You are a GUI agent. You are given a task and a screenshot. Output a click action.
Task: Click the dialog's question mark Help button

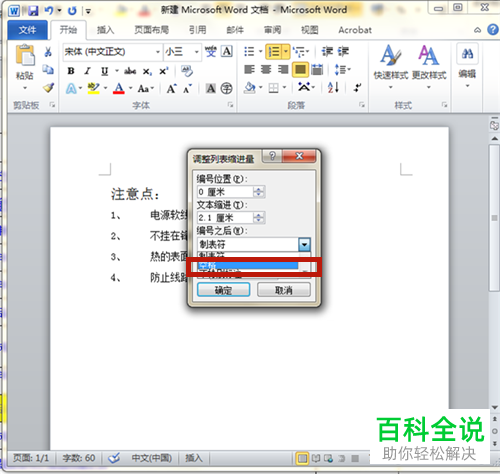(272, 156)
